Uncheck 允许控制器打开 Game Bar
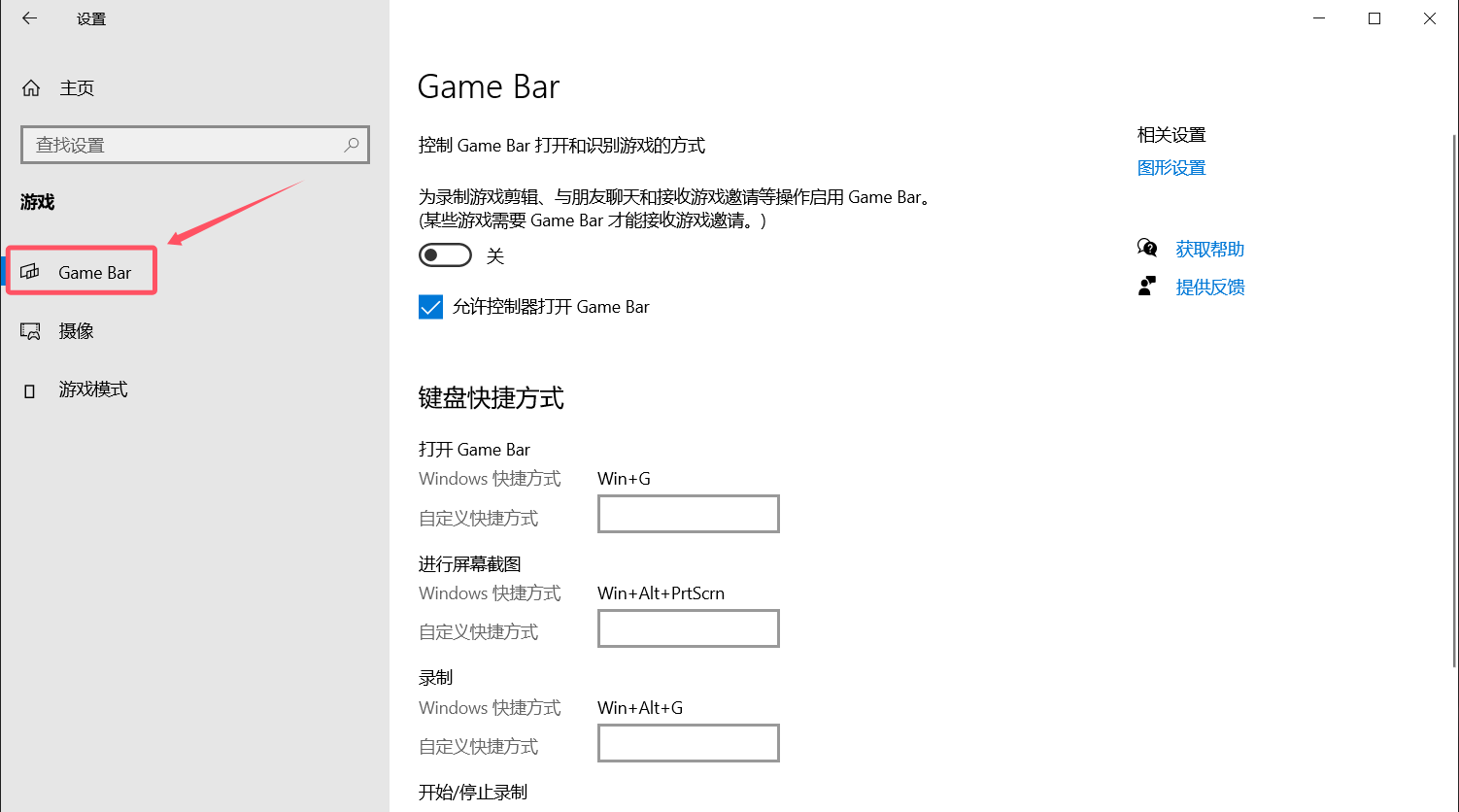1459x812 pixels. (x=430, y=307)
